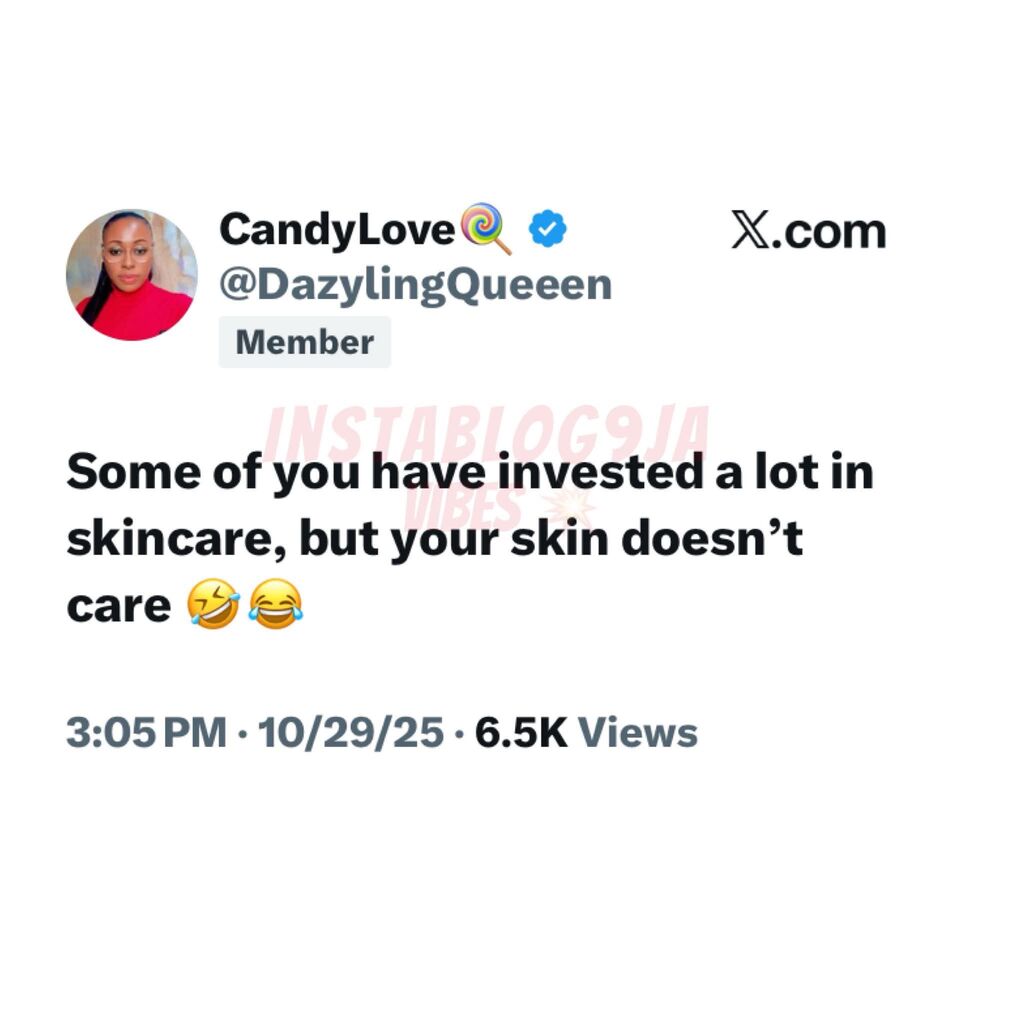This screenshot has width=1024, height=1024.
Task: Click the word 'doesn't' in the tweet
Action: tap(712, 538)
